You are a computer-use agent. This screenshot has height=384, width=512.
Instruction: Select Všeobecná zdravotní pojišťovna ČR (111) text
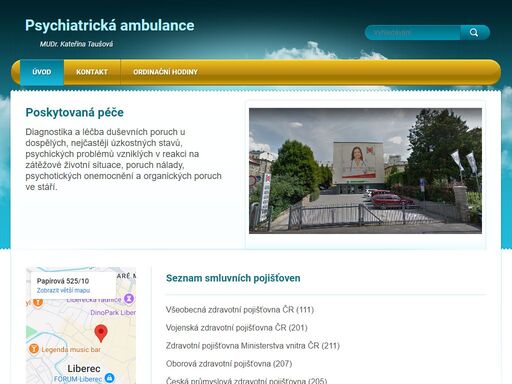coord(240,310)
